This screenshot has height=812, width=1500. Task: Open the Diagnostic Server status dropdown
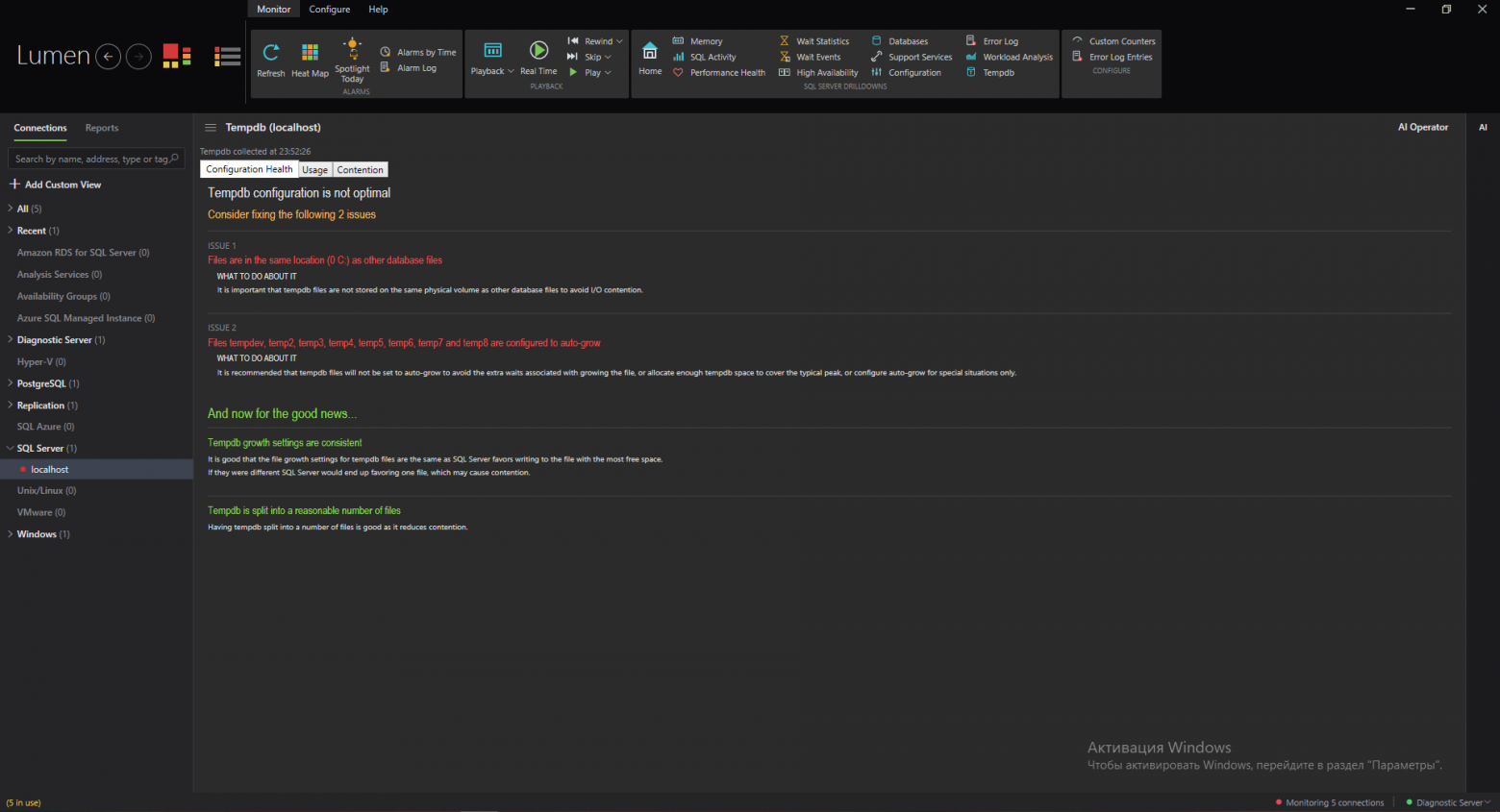click(x=1448, y=802)
